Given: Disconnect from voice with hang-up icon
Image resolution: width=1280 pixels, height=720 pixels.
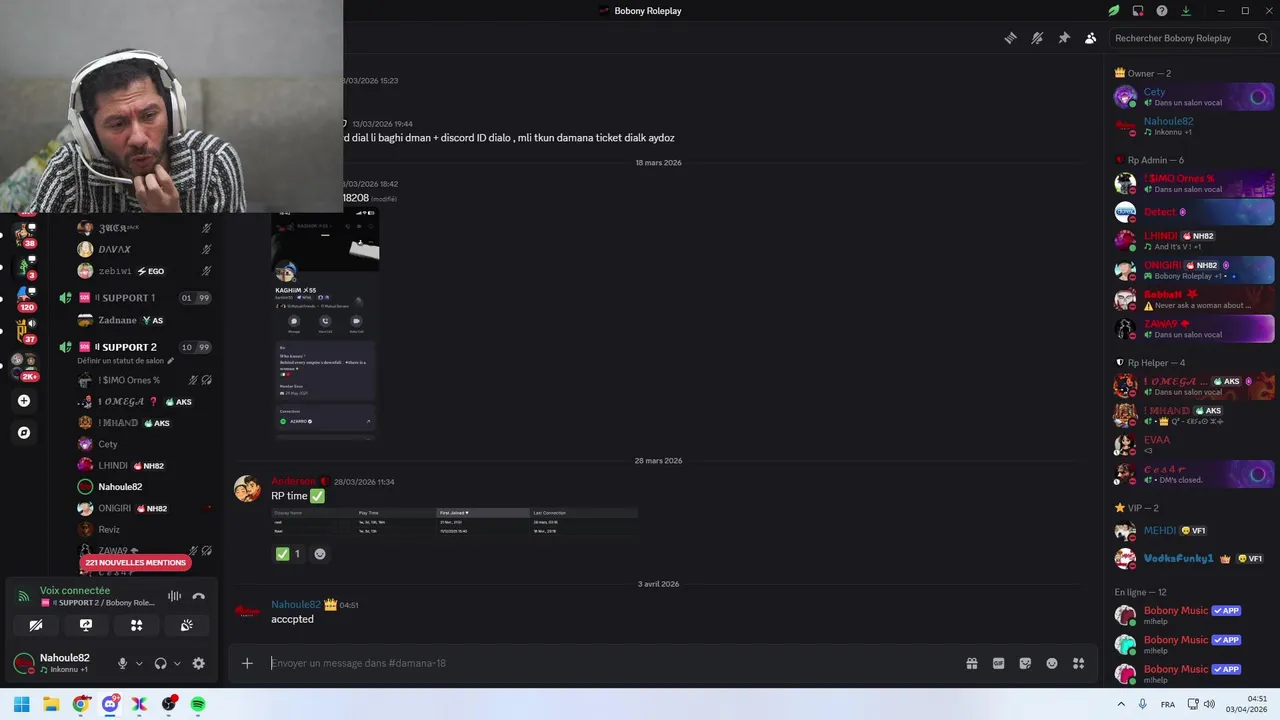Looking at the screenshot, I should 198,596.
